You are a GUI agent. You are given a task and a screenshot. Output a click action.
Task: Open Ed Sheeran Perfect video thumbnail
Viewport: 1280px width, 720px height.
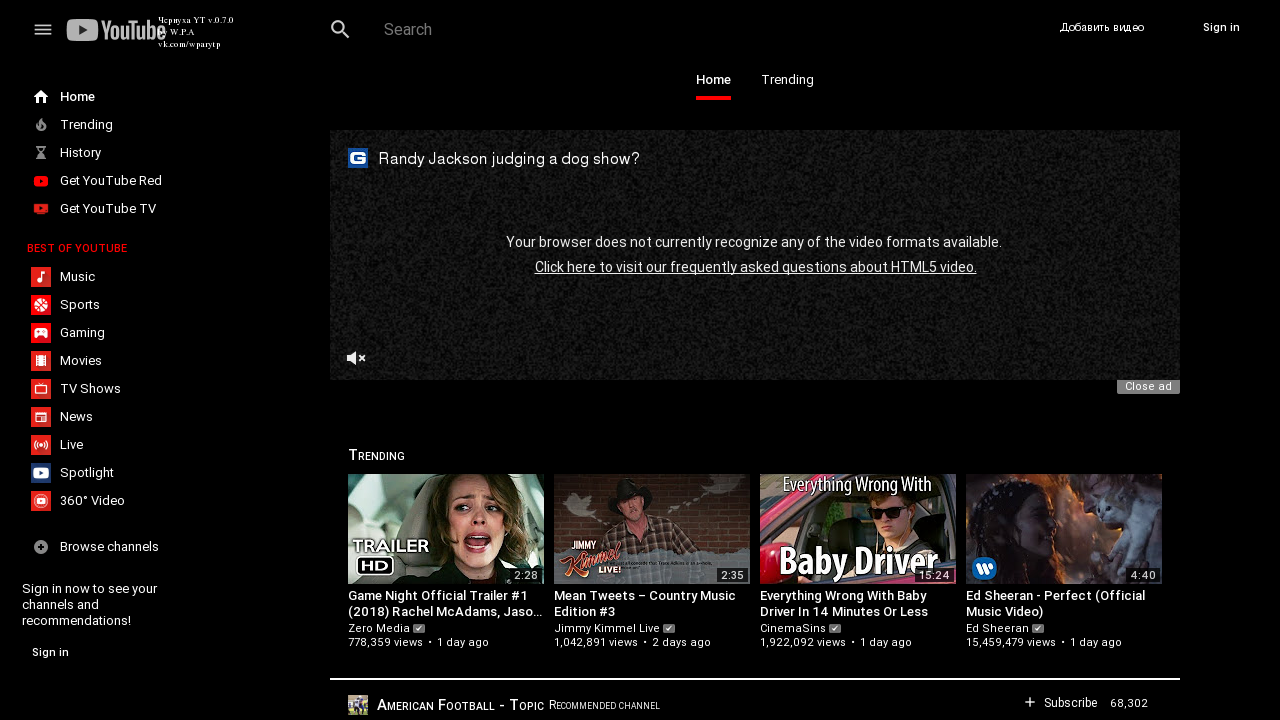coord(1064,529)
